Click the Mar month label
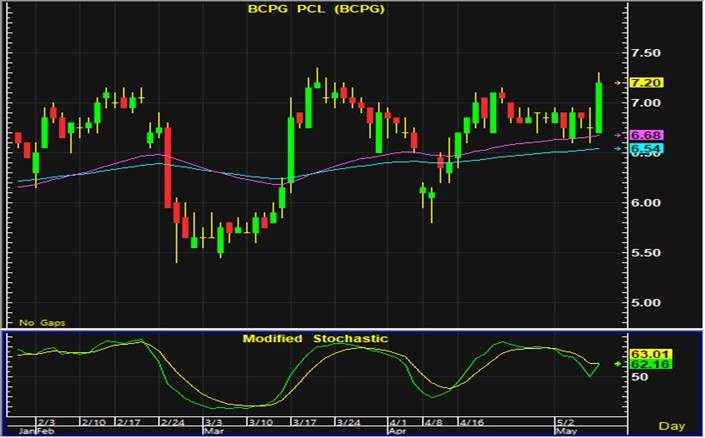This screenshot has height=438, width=705. [214, 431]
